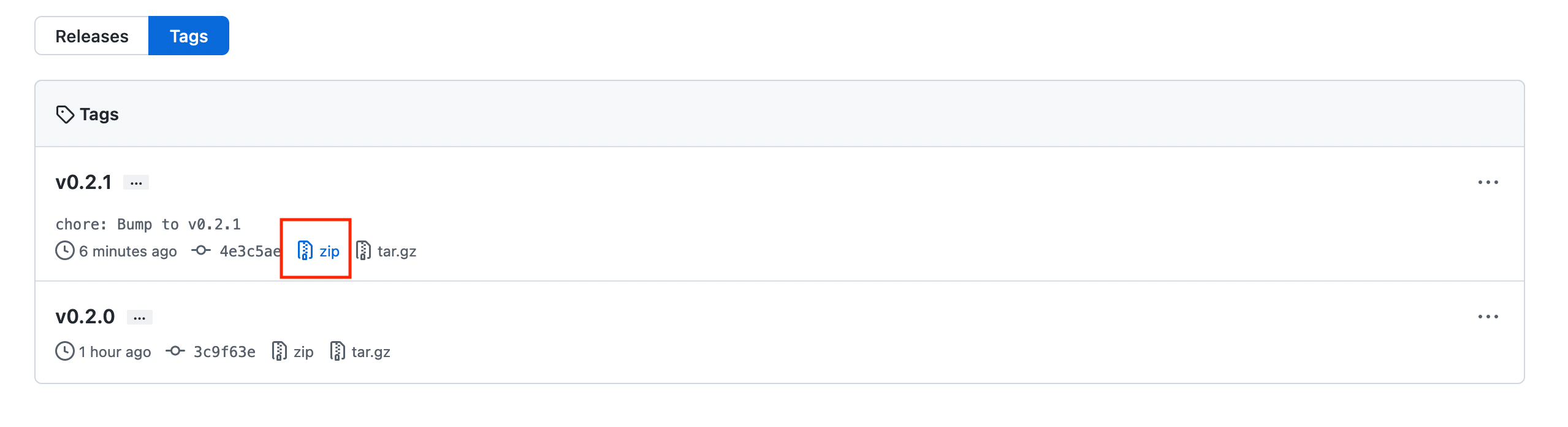Download the v0.2.0 tar.gz archive
The image size is (1568, 427).
(371, 352)
